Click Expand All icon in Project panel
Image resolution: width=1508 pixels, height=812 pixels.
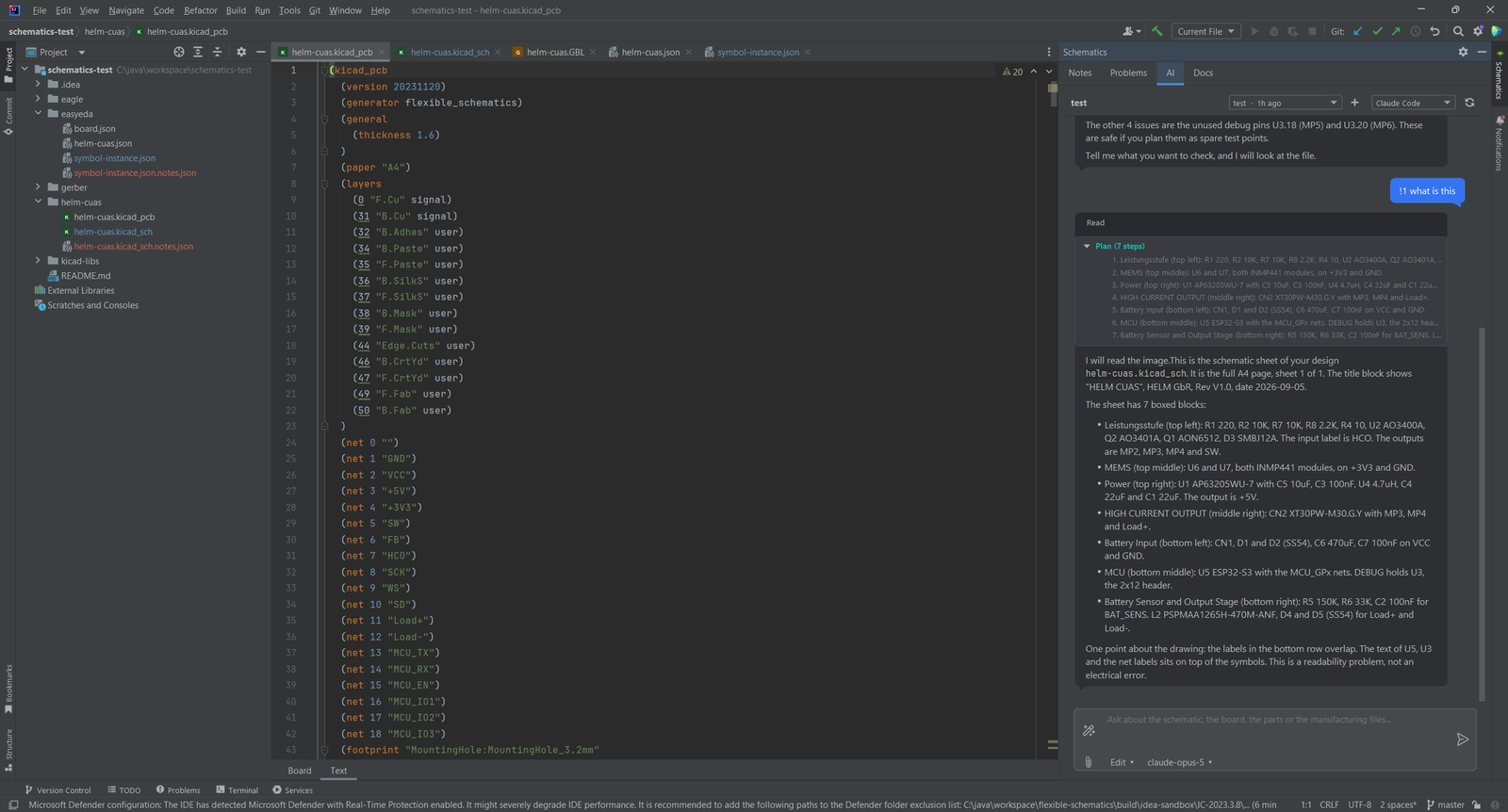[198, 52]
